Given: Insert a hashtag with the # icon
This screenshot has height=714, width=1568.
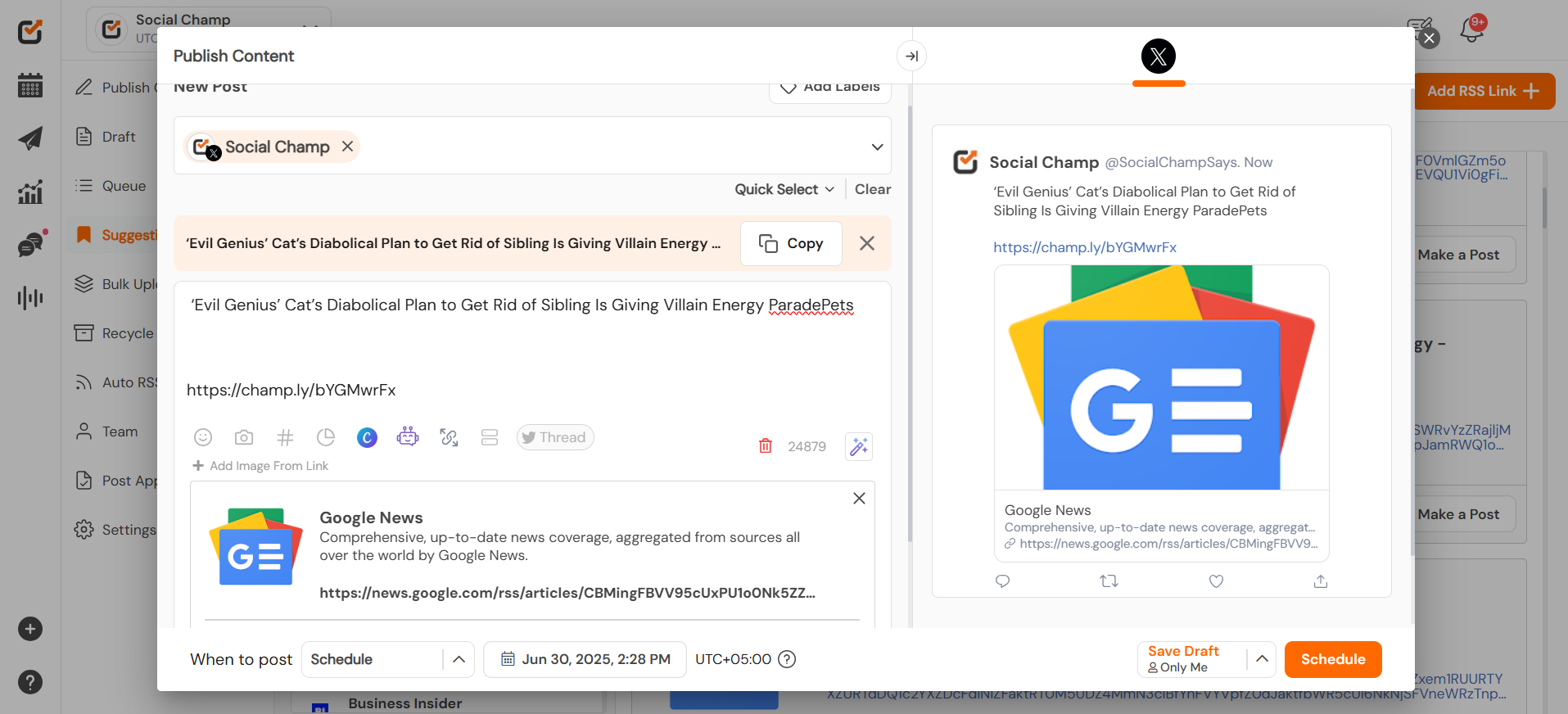Looking at the screenshot, I should (x=285, y=437).
